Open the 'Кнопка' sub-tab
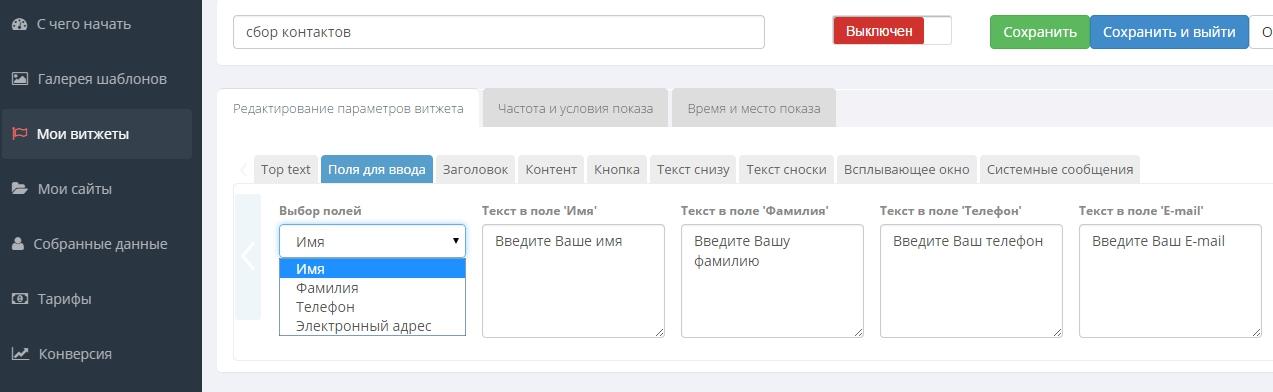Viewport: 1273px width, 392px height. tap(617, 169)
